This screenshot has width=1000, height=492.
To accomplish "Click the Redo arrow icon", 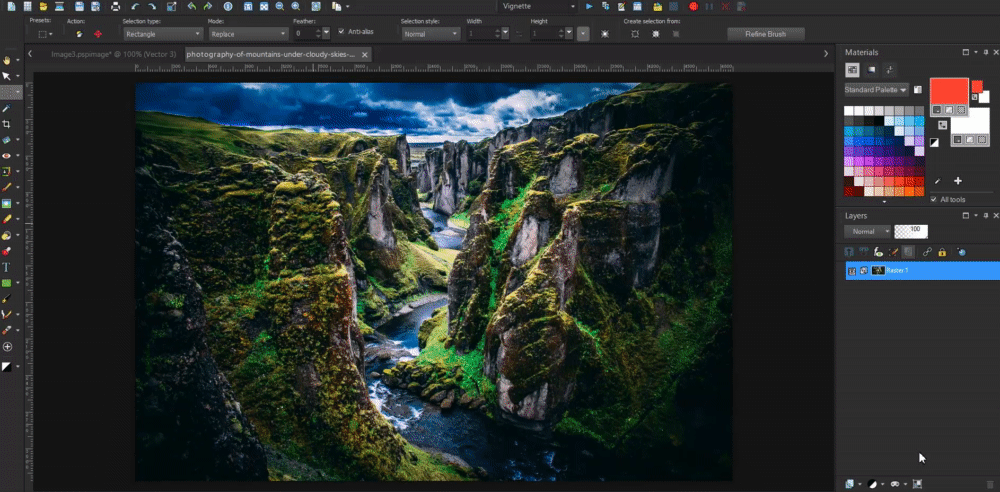I will pos(152,6).
